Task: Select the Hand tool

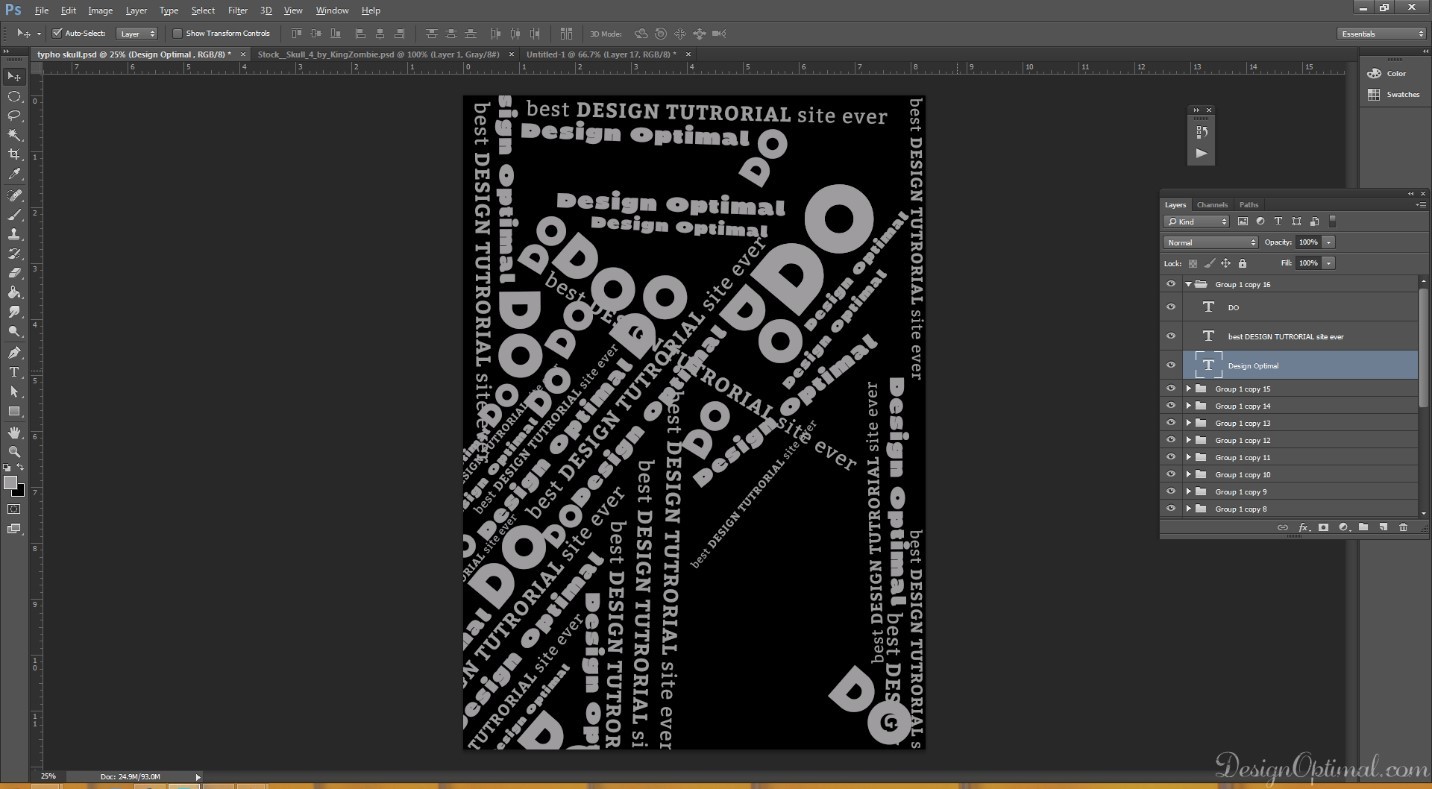Action: (x=14, y=433)
